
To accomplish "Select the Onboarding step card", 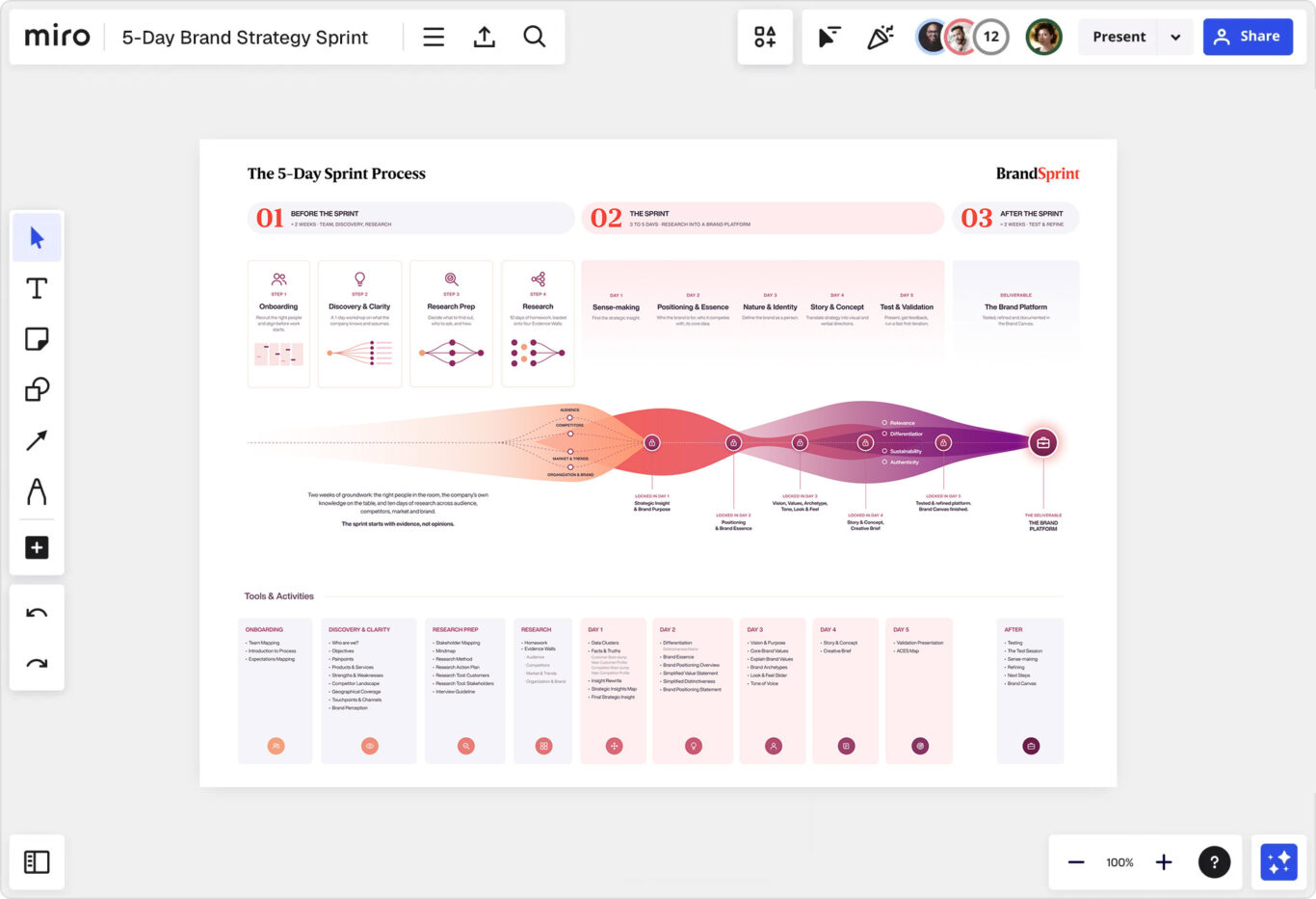I will tap(278, 324).
